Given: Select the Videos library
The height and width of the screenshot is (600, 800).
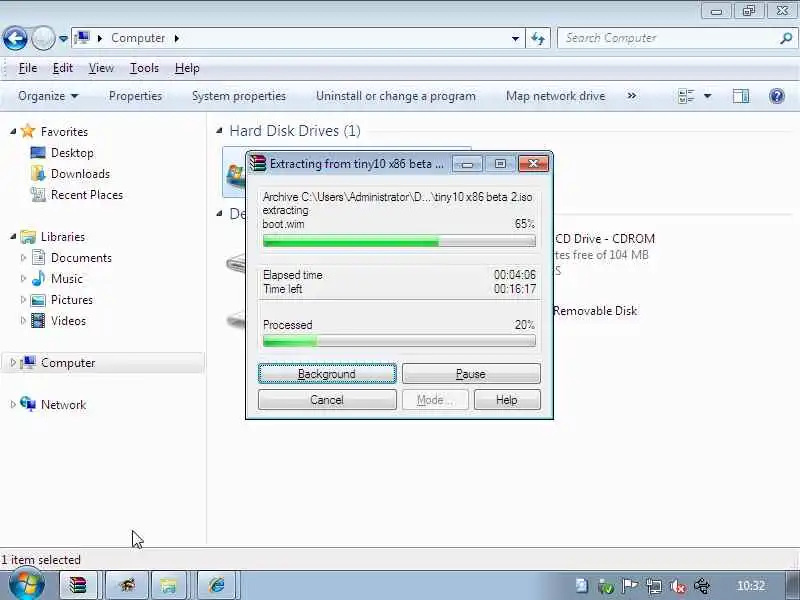Looking at the screenshot, I should point(68,320).
